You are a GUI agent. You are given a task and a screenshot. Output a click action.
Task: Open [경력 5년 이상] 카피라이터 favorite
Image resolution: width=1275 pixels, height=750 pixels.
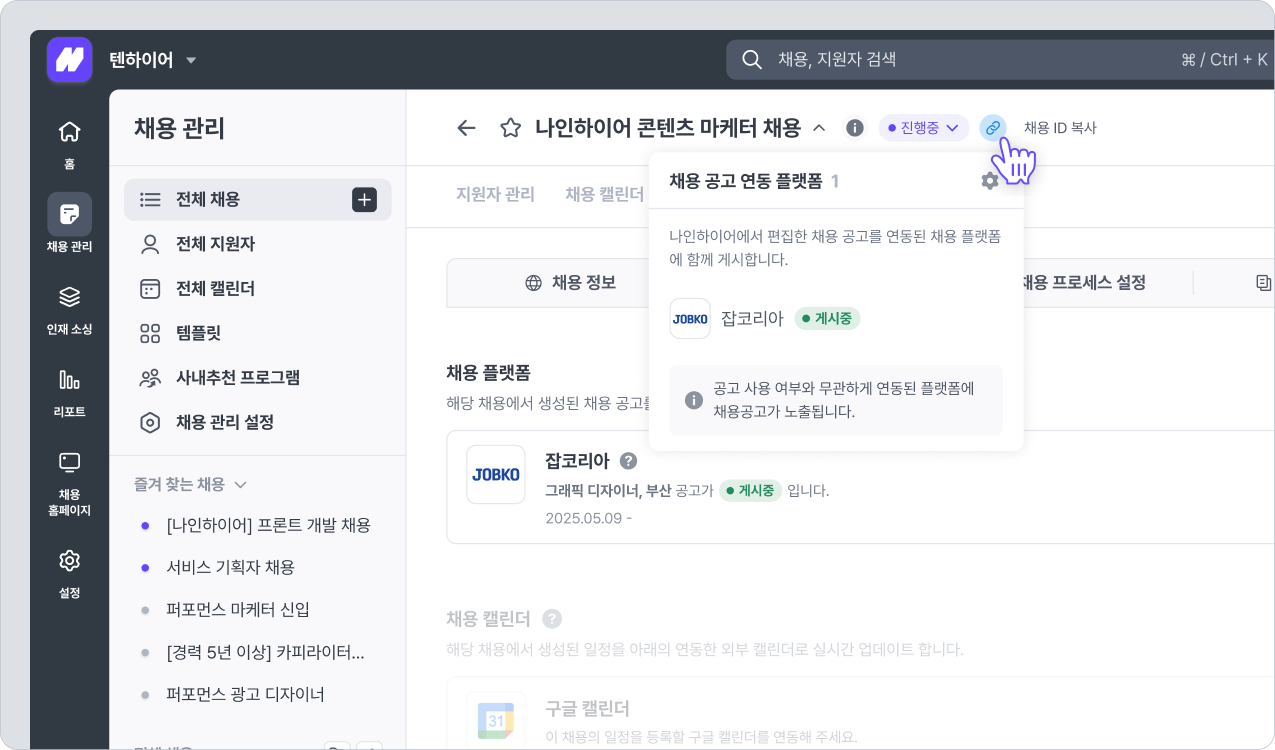265,652
